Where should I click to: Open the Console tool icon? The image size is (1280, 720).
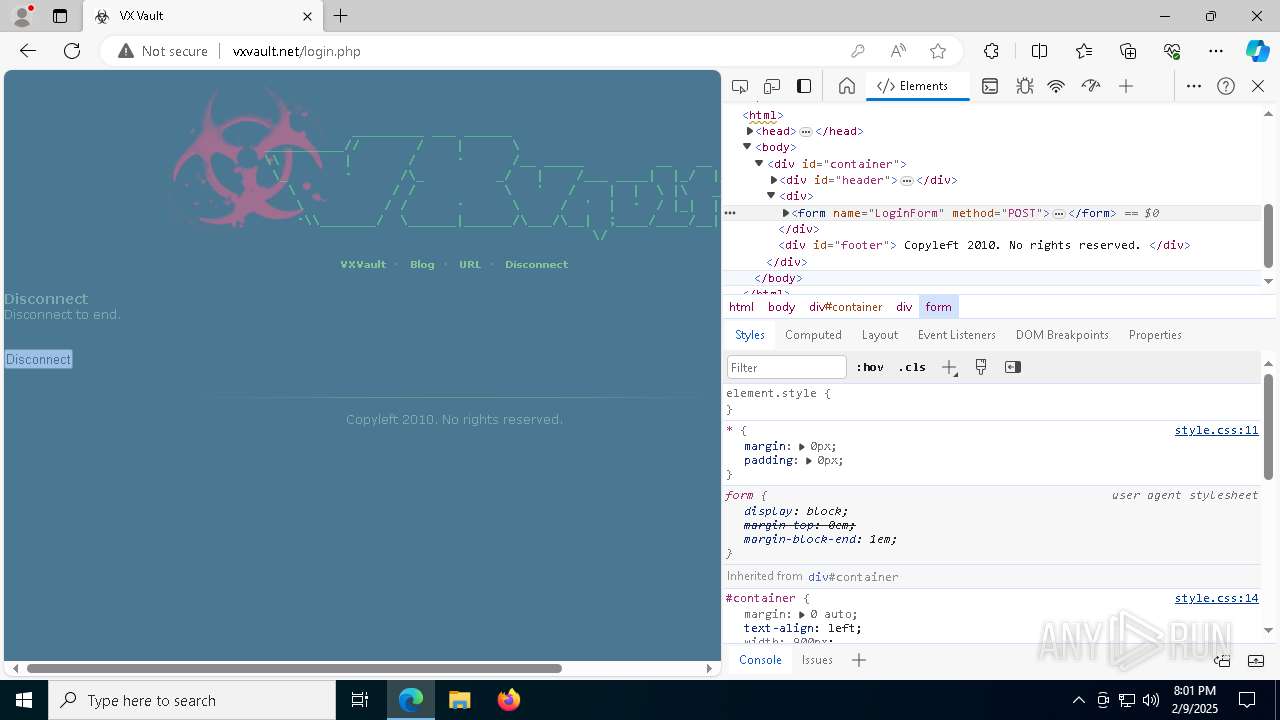990,86
